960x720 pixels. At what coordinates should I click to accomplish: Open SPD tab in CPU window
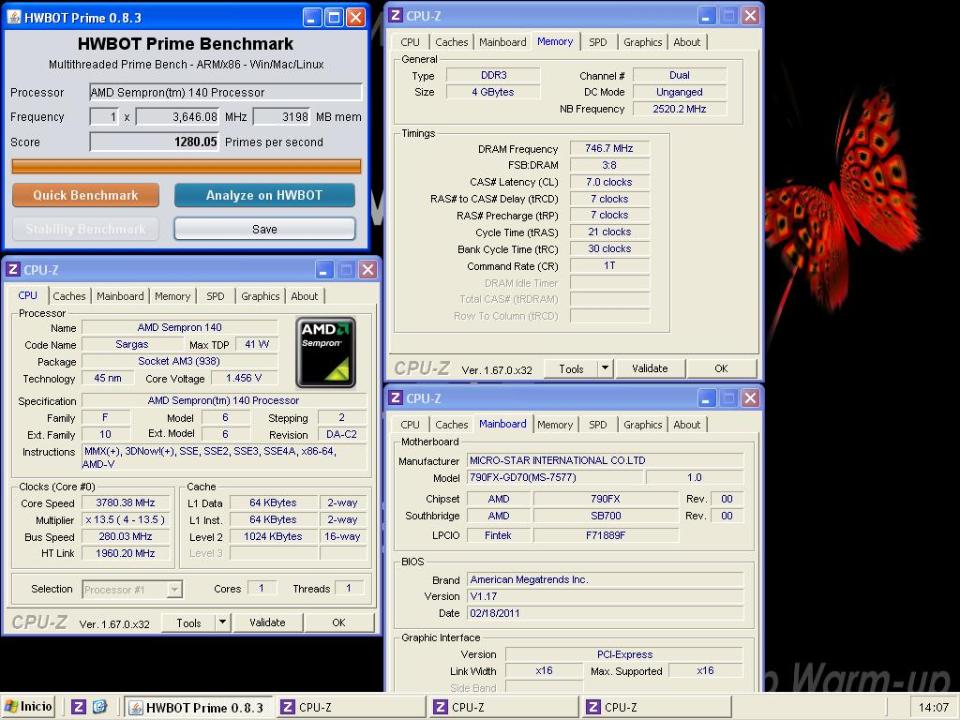tap(215, 296)
